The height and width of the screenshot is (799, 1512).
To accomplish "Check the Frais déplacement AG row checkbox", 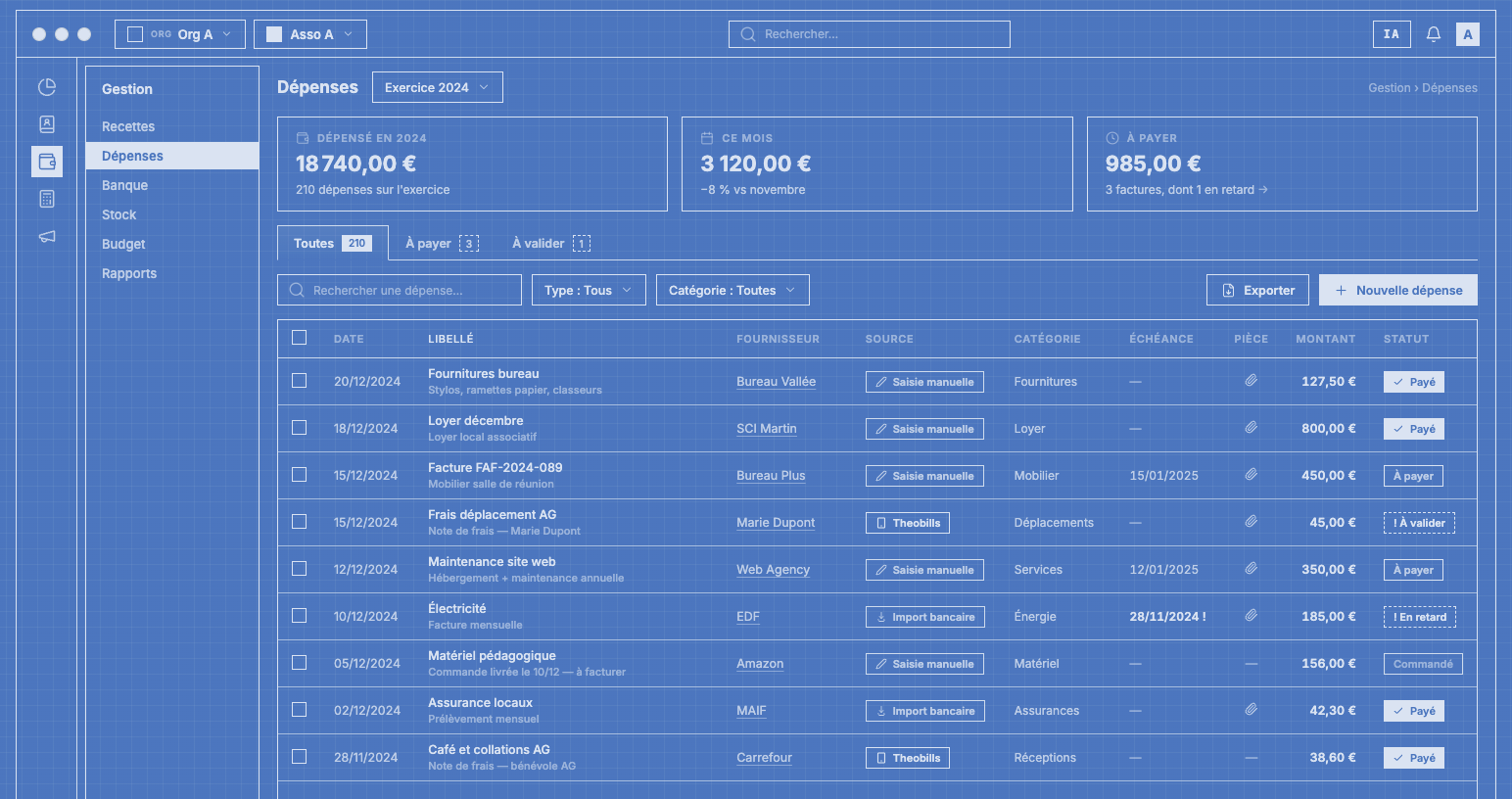I will tap(300, 522).
